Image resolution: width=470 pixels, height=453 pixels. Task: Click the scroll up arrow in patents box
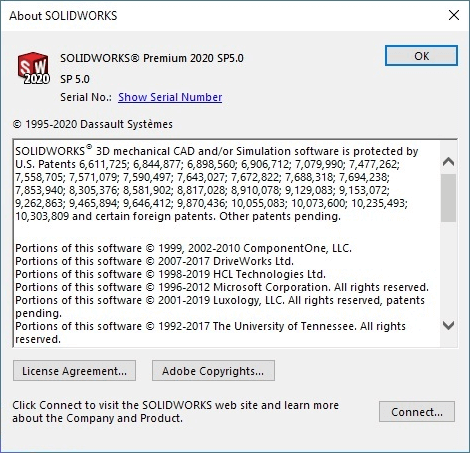pyautogui.click(x=449, y=162)
